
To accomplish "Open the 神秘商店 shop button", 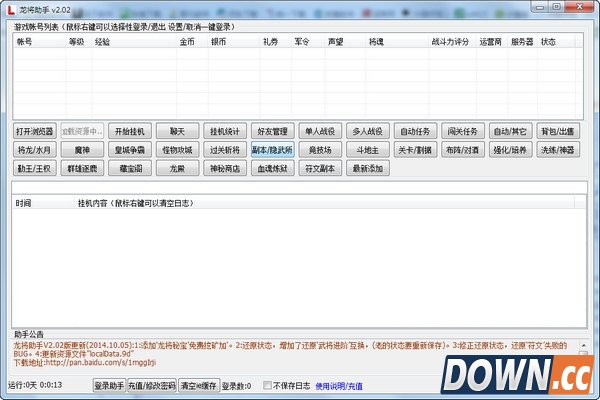I will (x=225, y=168).
